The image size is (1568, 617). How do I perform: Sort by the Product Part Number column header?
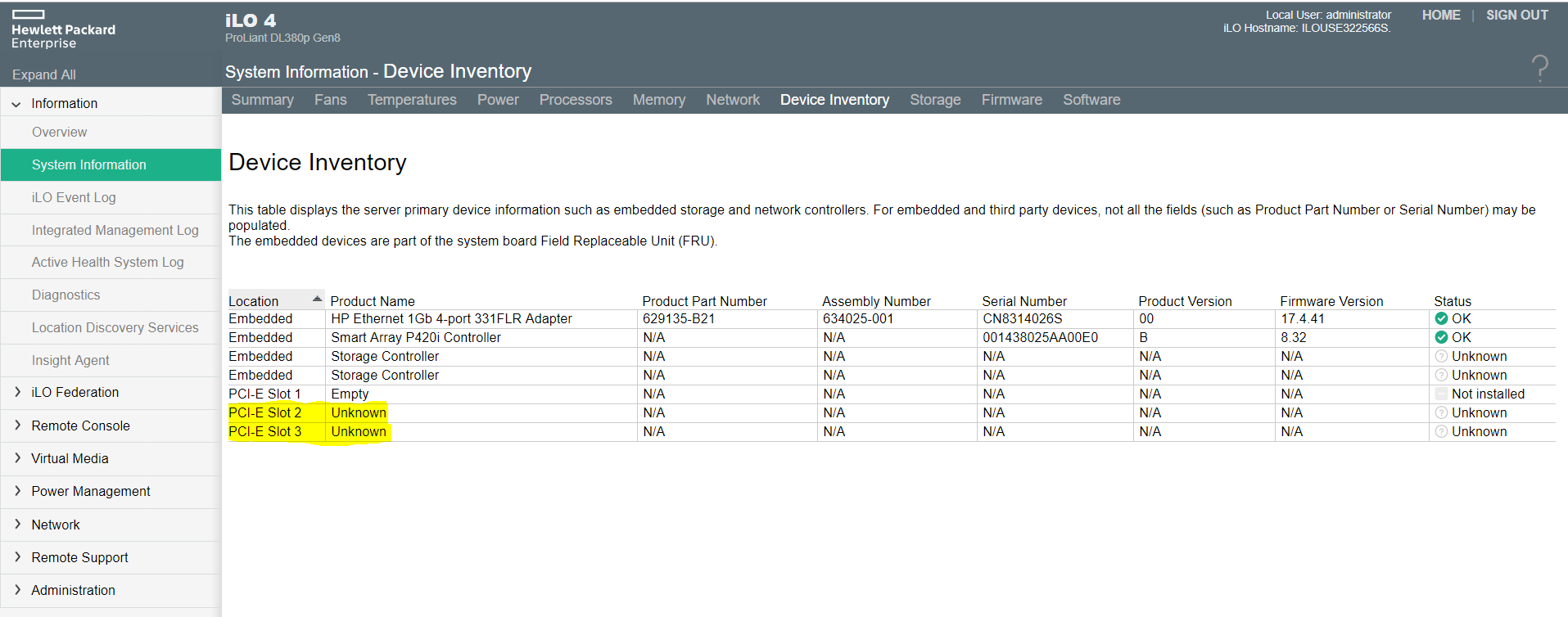(704, 301)
